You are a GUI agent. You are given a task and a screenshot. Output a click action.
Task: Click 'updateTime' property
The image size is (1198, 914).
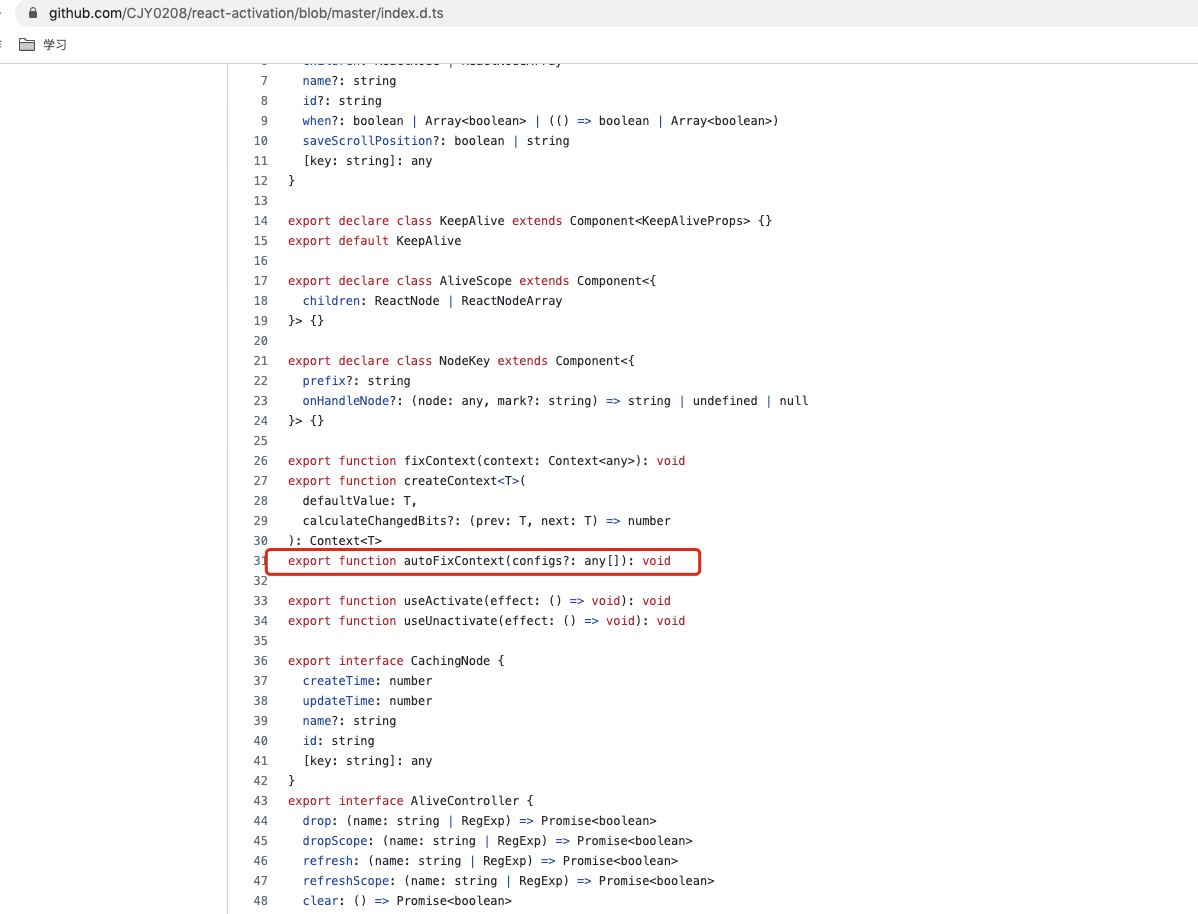click(x=338, y=701)
